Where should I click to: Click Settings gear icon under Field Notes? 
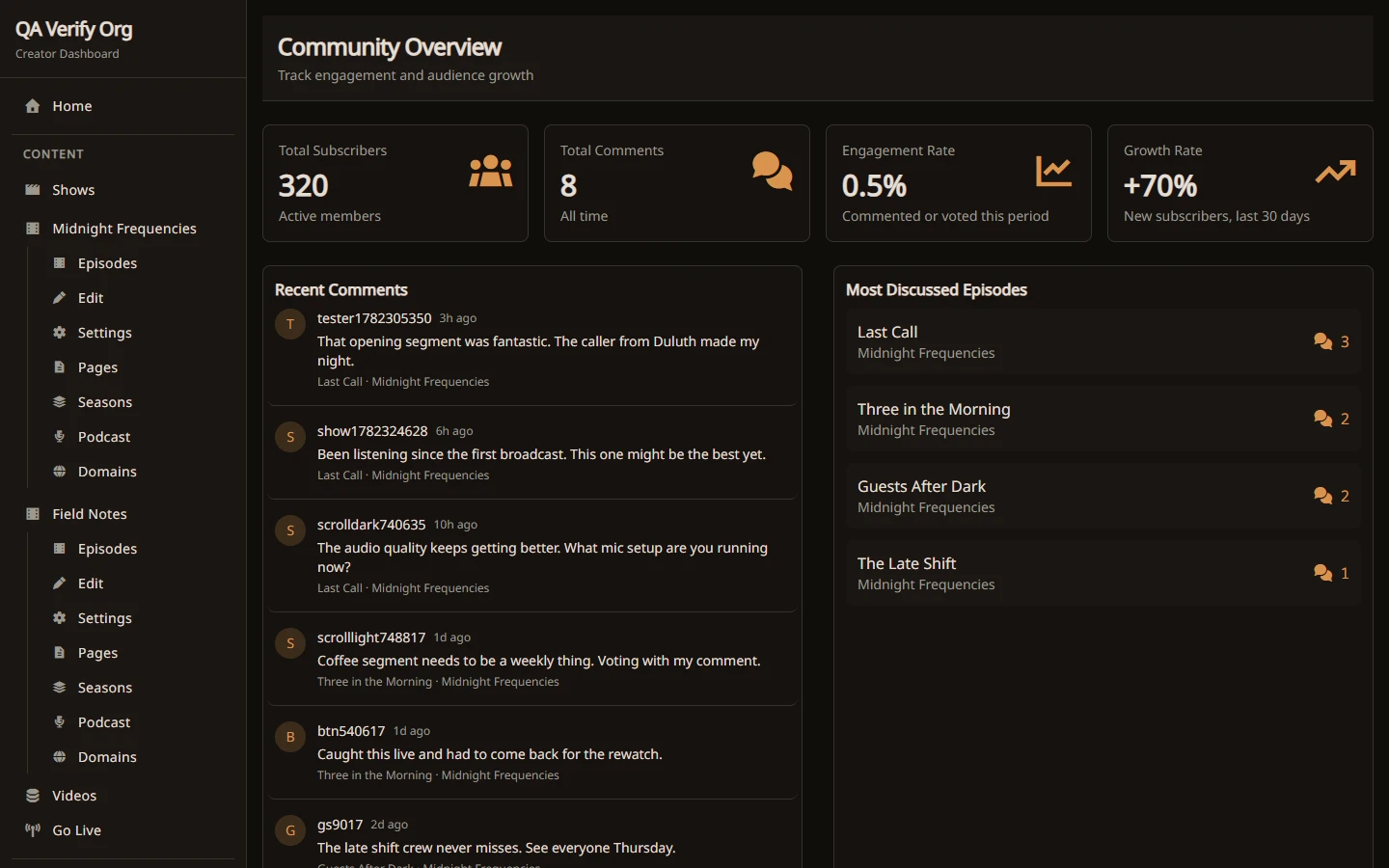[59, 618]
